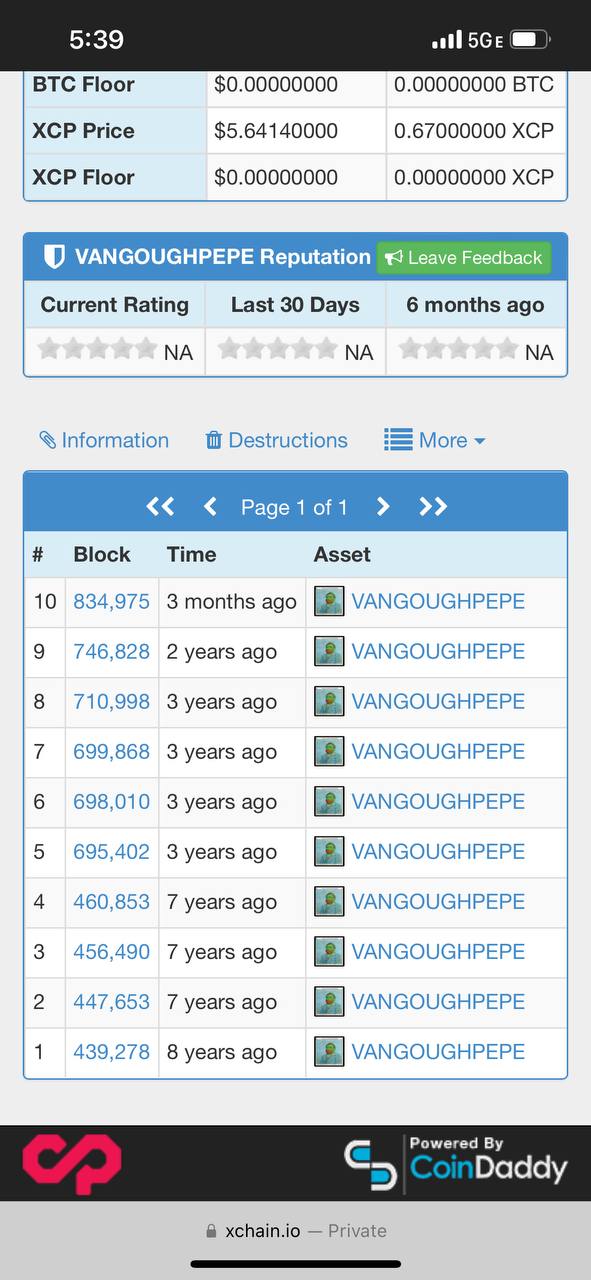Open the CoinDaddy logo link
This screenshot has height=1280, width=591.
[456, 1164]
